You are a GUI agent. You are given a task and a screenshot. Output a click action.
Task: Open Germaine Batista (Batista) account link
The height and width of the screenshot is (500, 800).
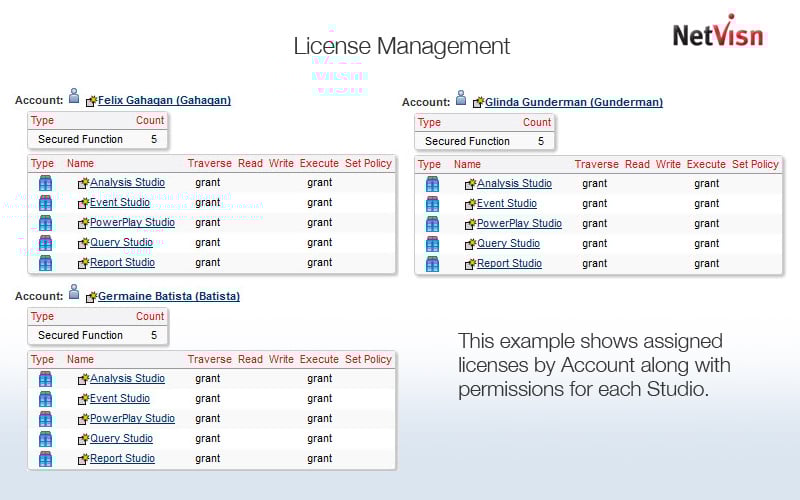(168, 296)
